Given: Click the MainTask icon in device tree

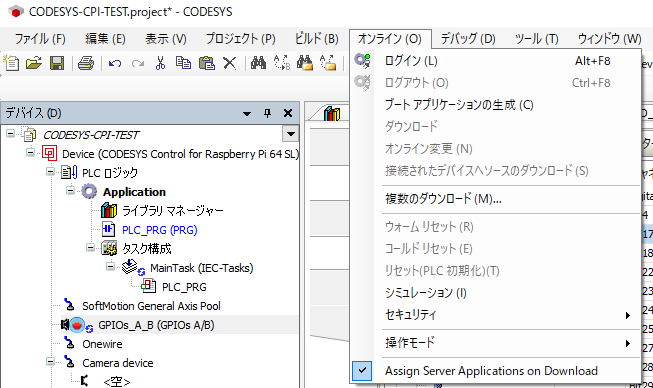Looking at the screenshot, I should pos(133,267).
